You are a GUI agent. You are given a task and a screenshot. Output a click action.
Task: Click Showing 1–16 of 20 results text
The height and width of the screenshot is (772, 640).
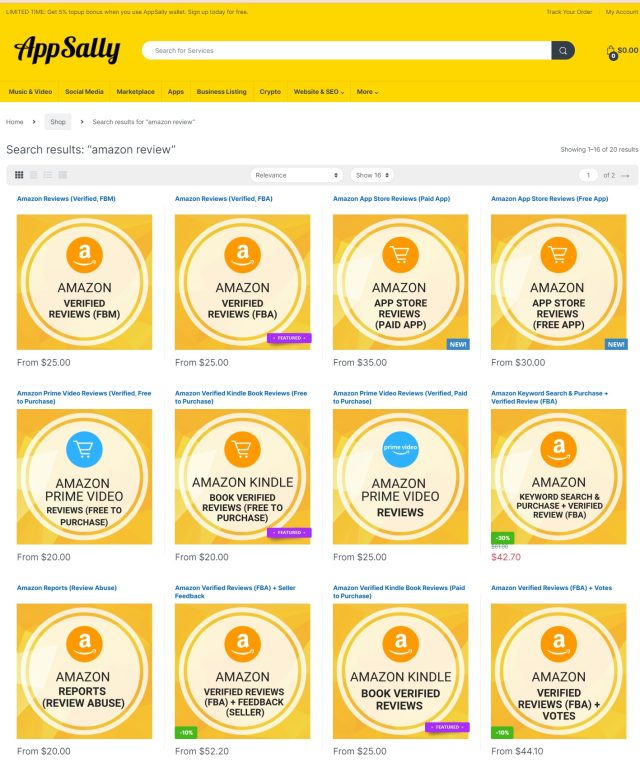[x=599, y=149]
